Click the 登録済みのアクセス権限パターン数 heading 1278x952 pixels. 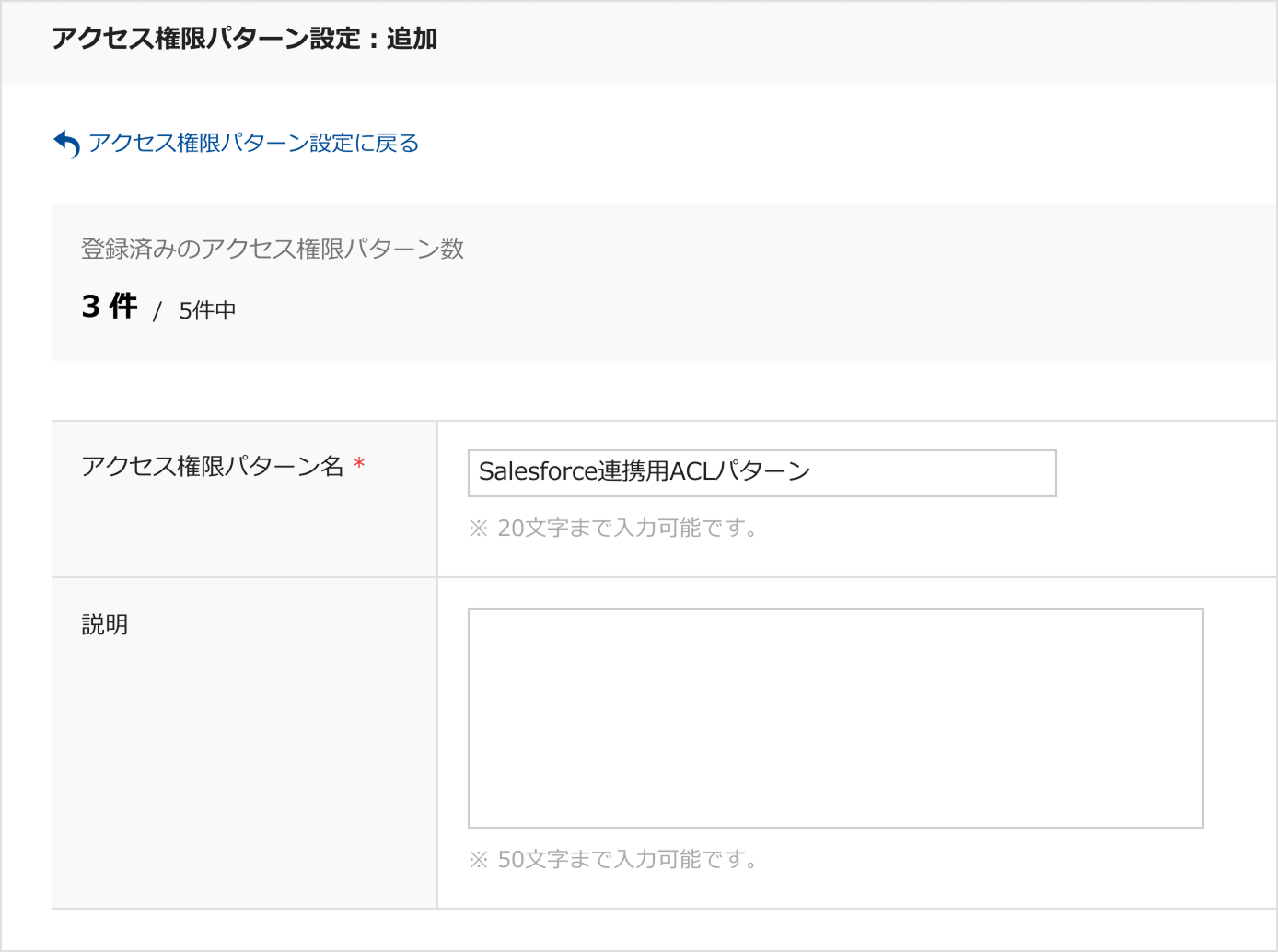click(273, 249)
